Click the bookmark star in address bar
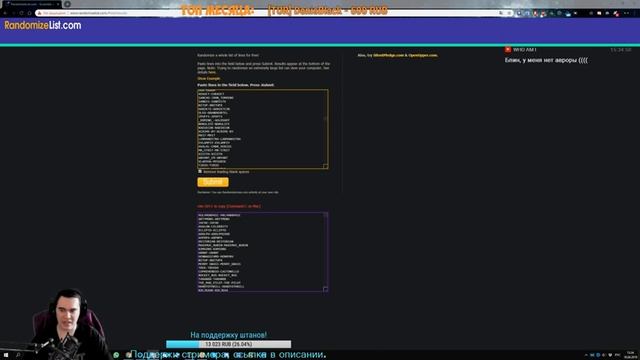The height and width of the screenshot is (360, 640). [x=509, y=13]
